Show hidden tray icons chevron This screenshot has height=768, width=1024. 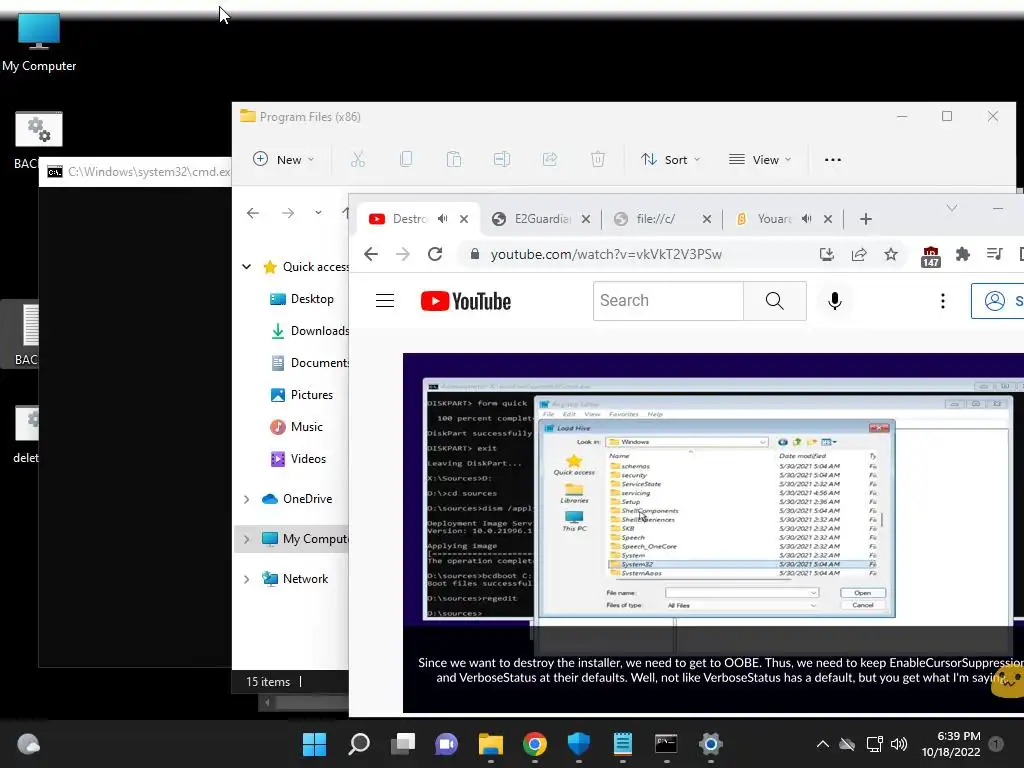pyautogui.click(x=823, y=744)
